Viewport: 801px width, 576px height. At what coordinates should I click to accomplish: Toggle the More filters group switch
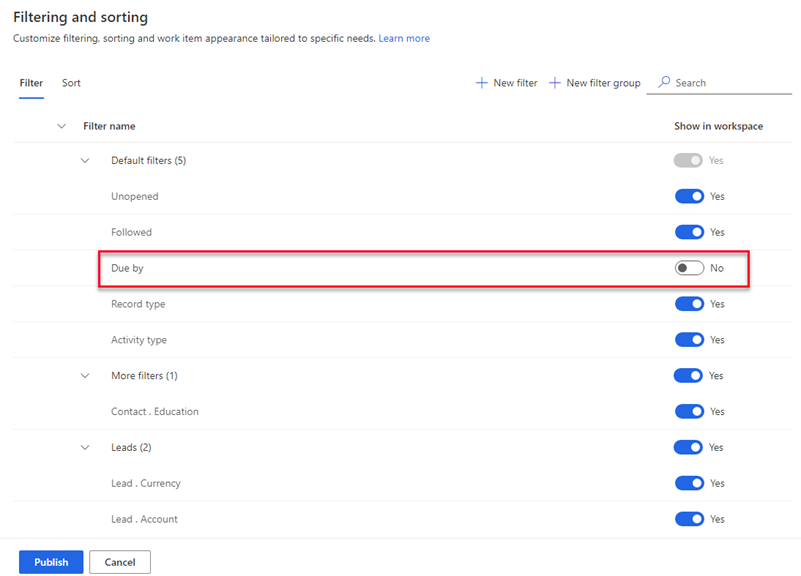click(x=688, y=375)
